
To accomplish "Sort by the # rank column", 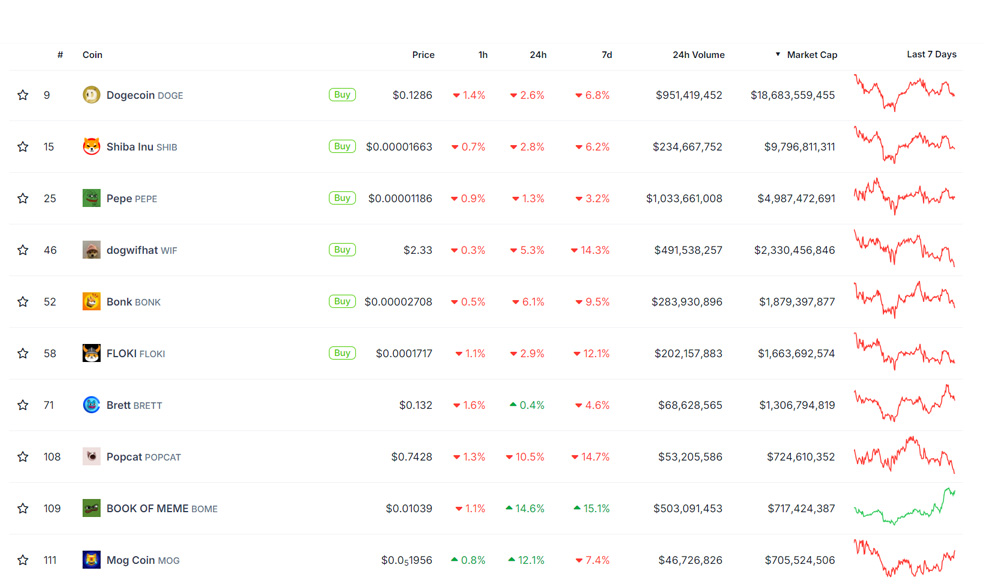I will pyautogui.click(x=60, y=55).
